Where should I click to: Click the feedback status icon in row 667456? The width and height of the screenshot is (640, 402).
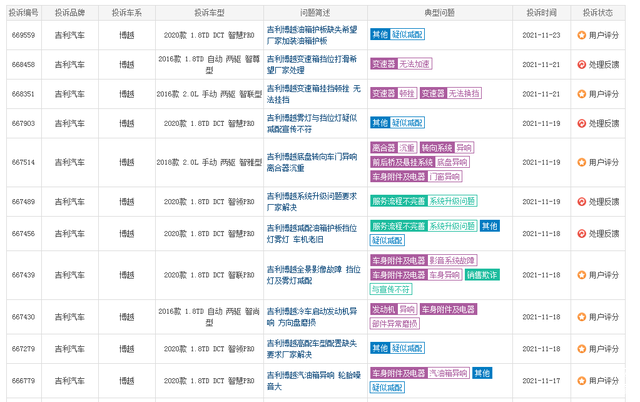point(582,233)
